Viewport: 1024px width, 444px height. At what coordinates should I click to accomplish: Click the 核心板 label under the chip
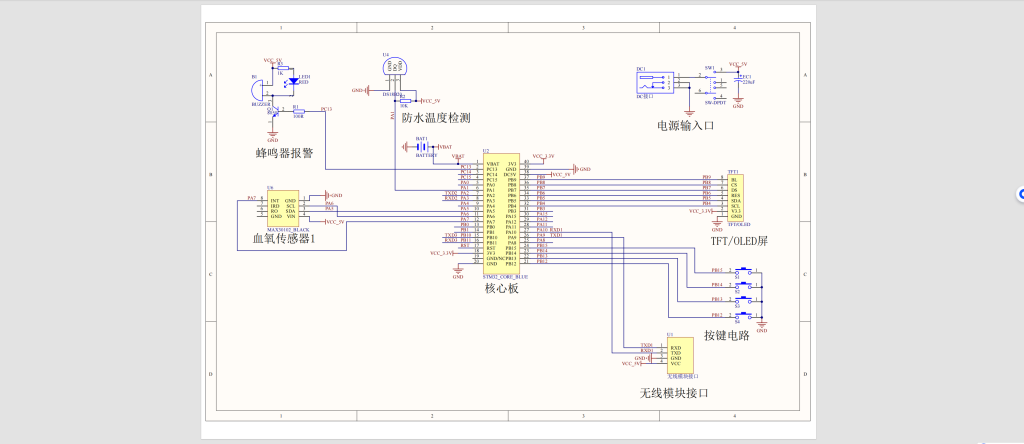pos(502,288)
